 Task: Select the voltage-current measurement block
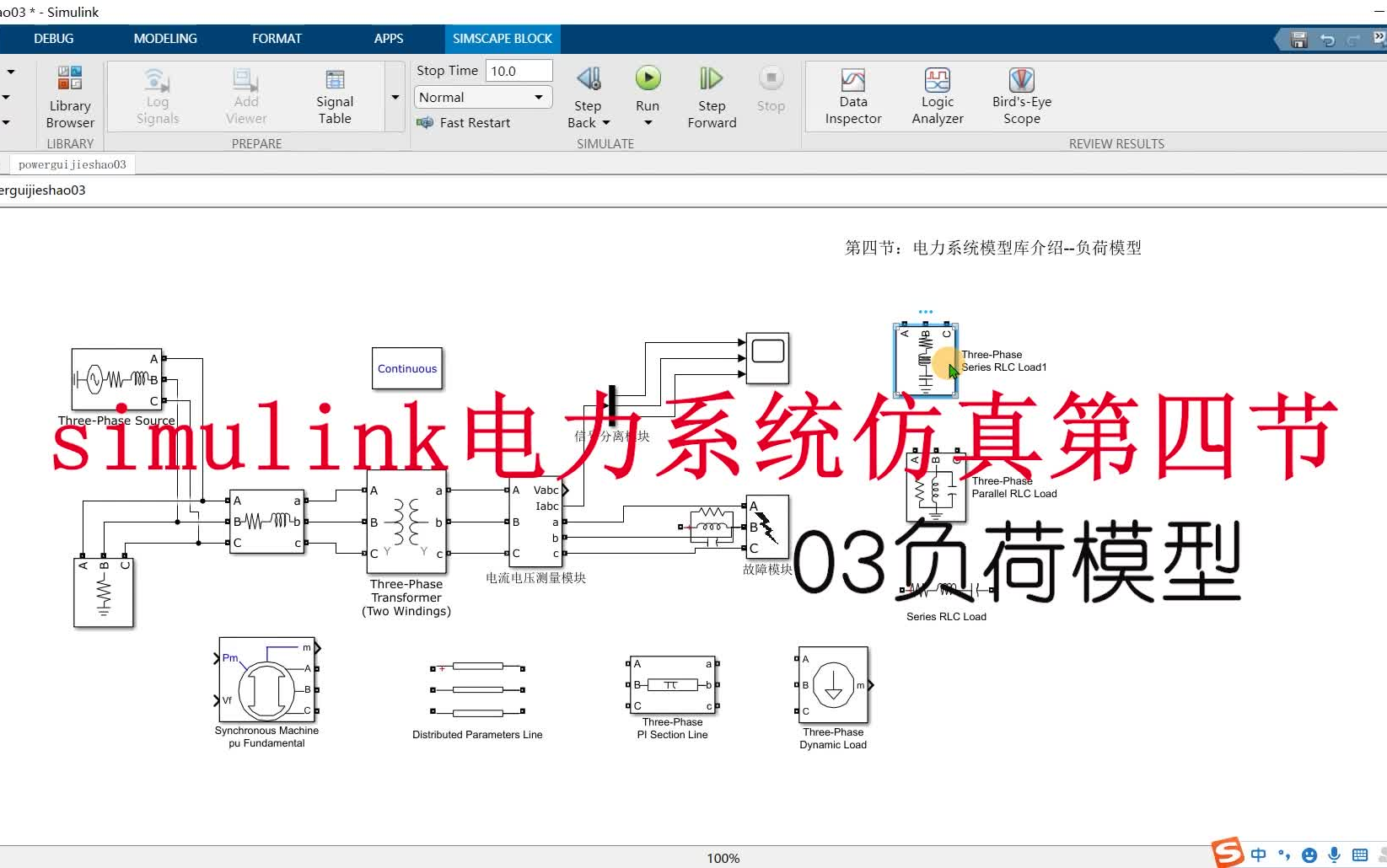(536, 520)
